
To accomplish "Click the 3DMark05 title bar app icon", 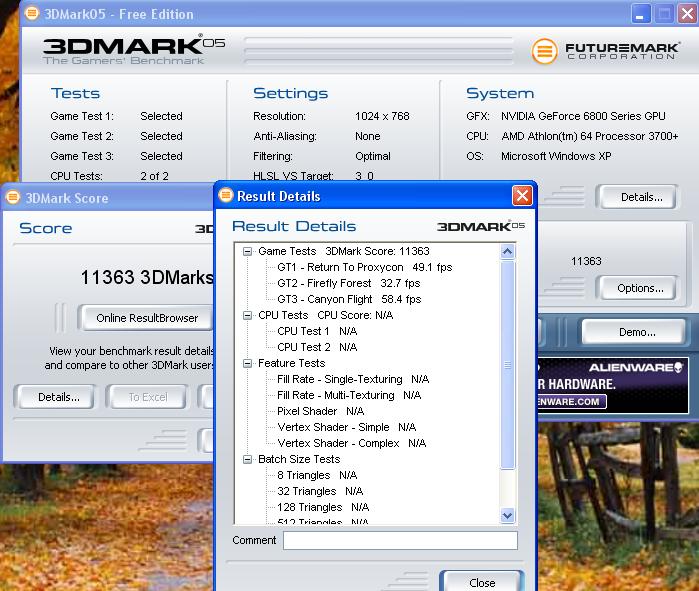I will [32, 13].
